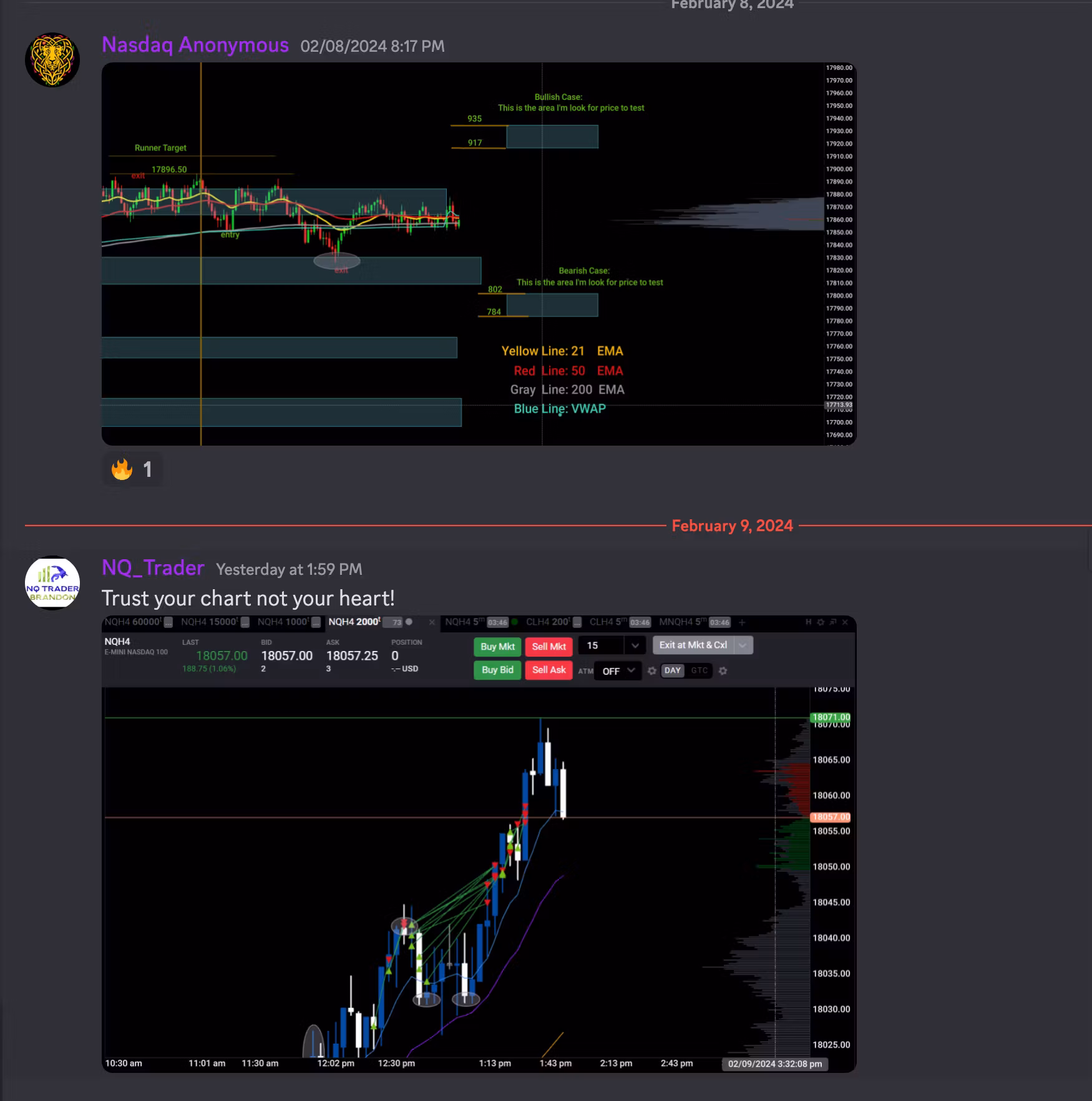
Task: Click the quantity field showing 15
Action: (602, 645)
